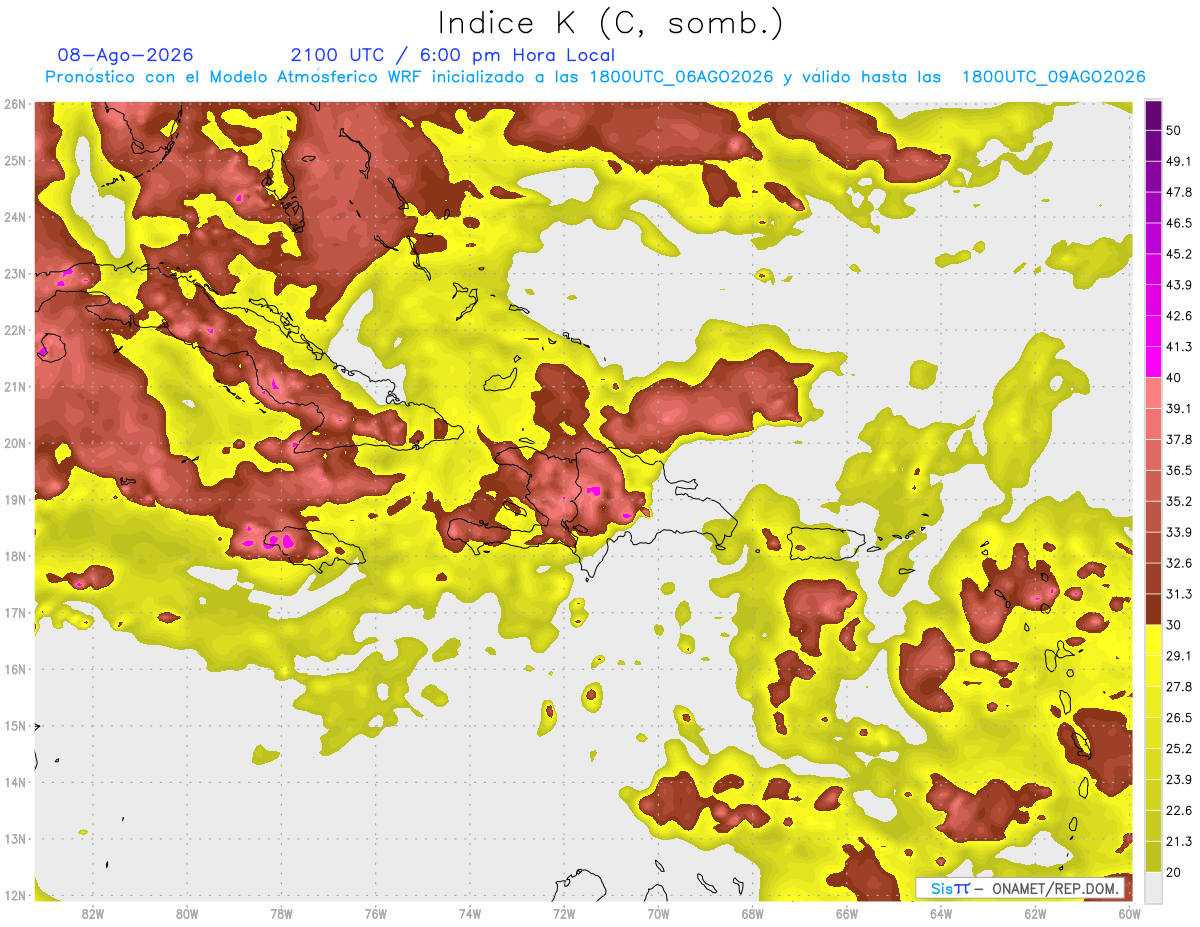This screenshot has width=1200, height=927.
Task: Click the colorbar value '25.2'
Action: click(x=1179, y=749)
